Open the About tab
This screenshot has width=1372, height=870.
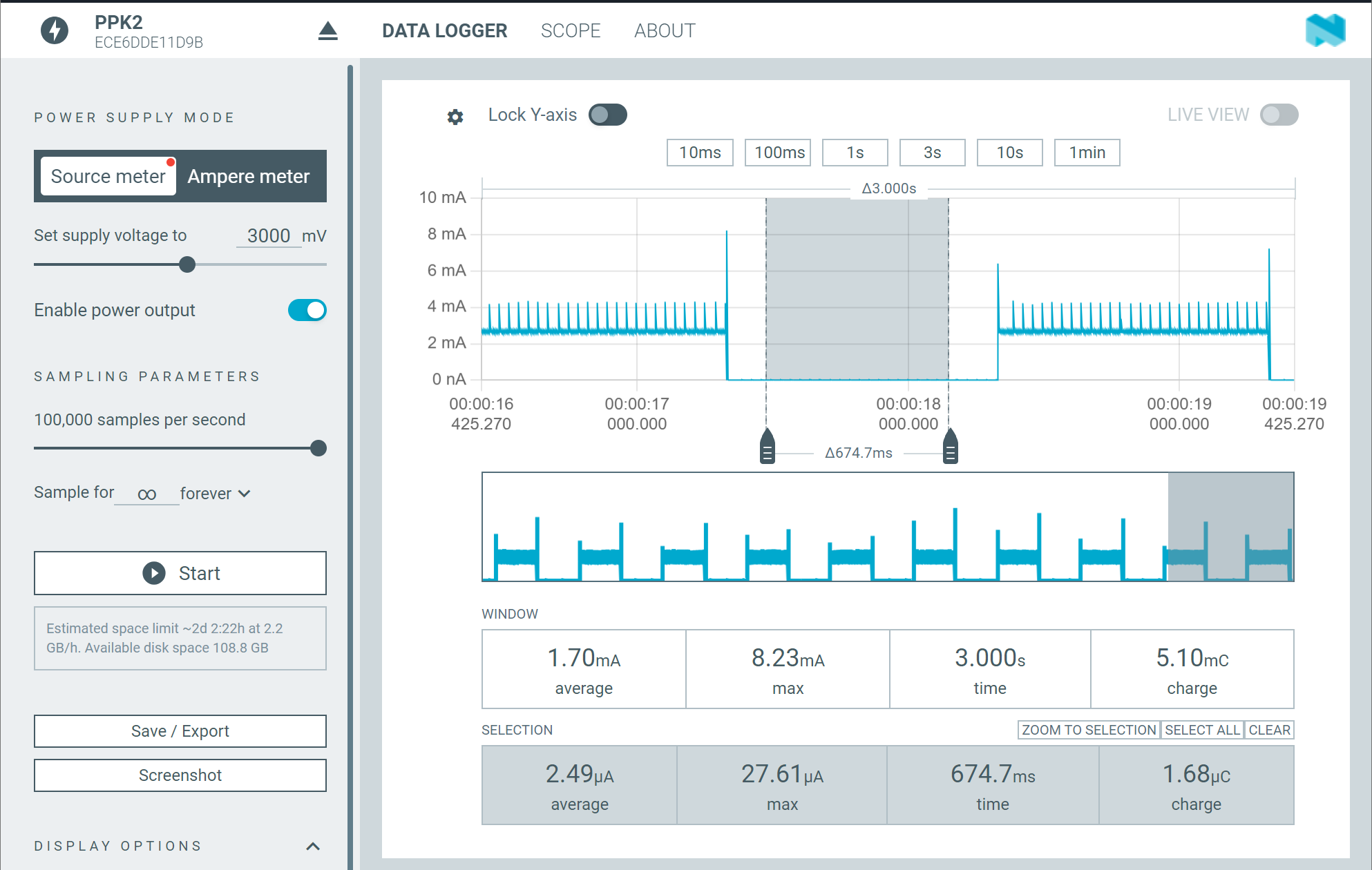coord(665,31)
